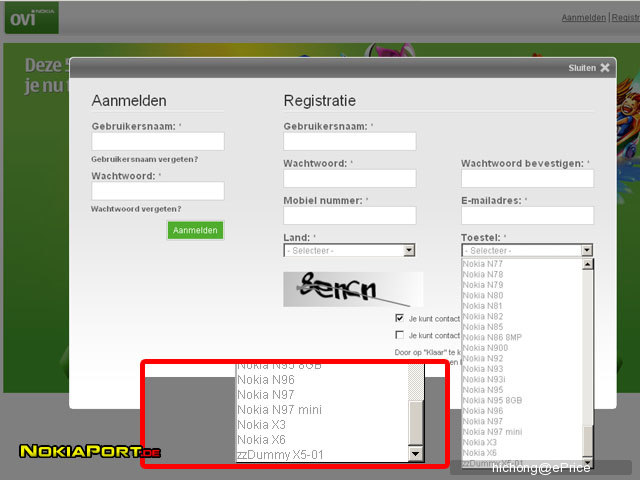Open Wachtwoord vergeten? link
This screenshot has height=480, width=640.
click(136, 209)
